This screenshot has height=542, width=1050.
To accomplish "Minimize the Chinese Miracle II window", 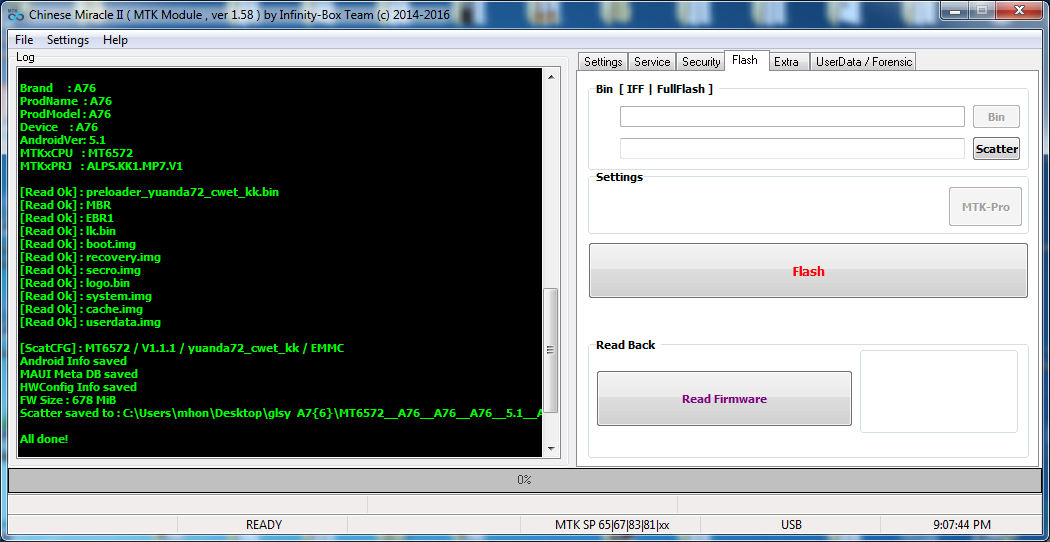I will [x=954, y=10].
